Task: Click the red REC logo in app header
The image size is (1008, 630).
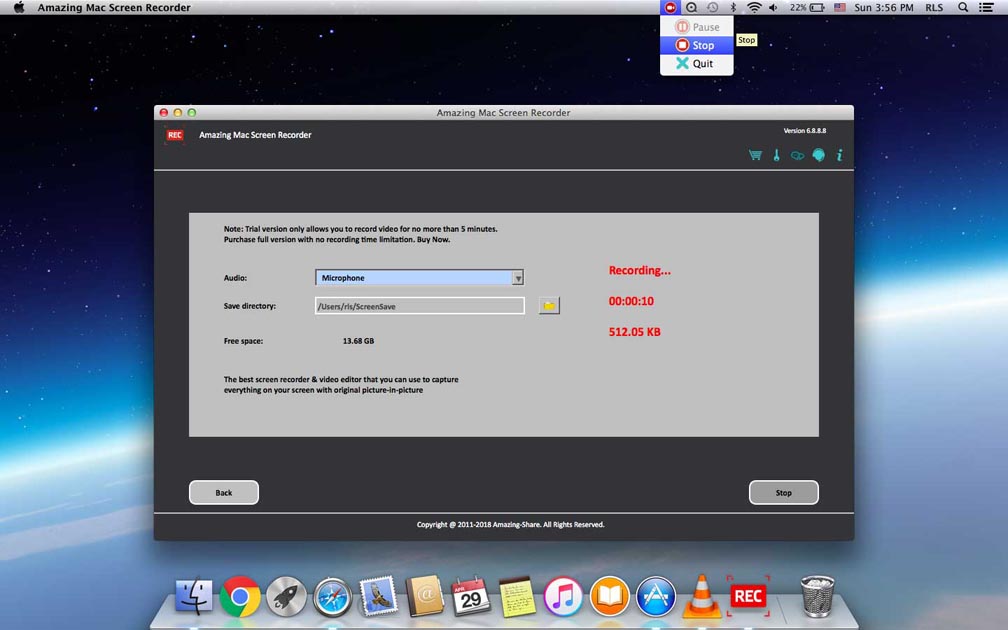Action: coord(175,135)
